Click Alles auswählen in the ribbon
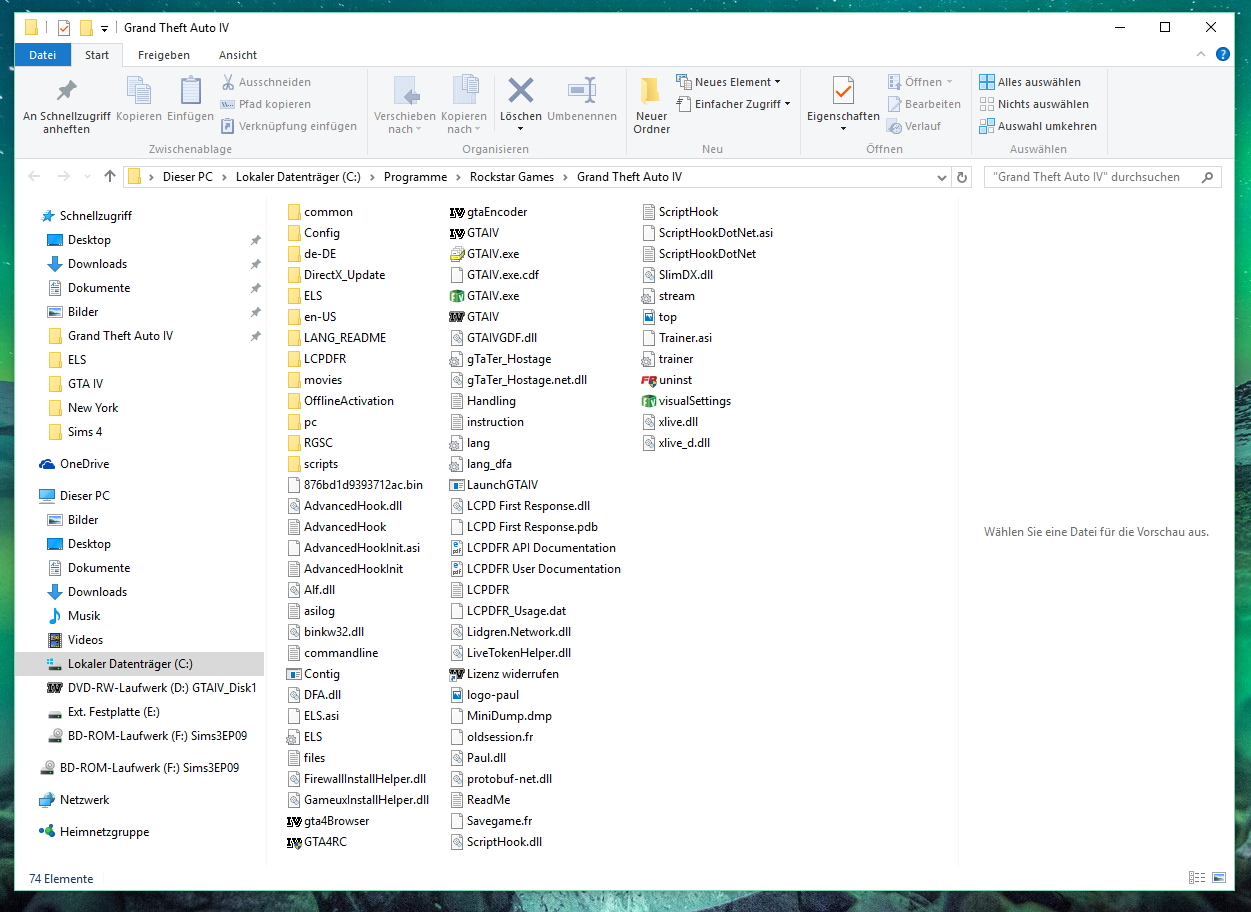 pos(1030,82)
